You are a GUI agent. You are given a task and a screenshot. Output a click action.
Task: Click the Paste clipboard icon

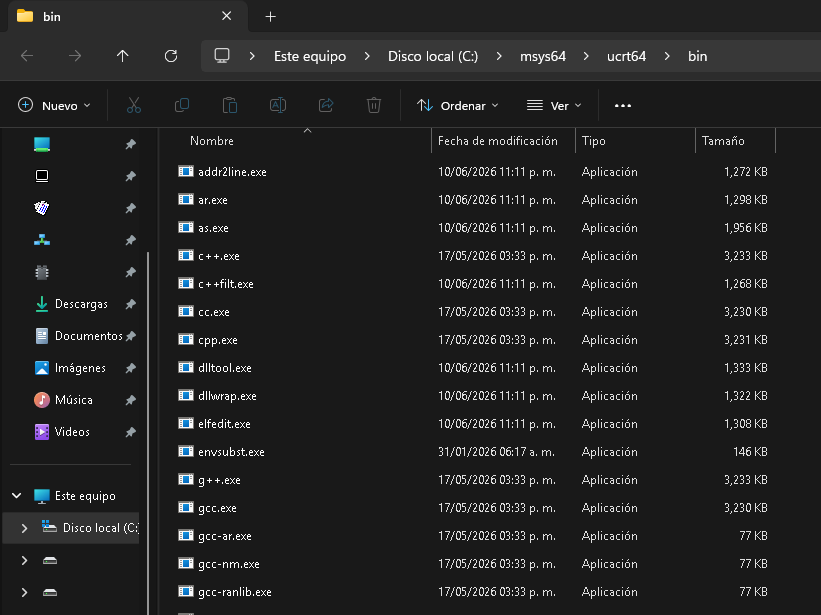click(230, 106)
